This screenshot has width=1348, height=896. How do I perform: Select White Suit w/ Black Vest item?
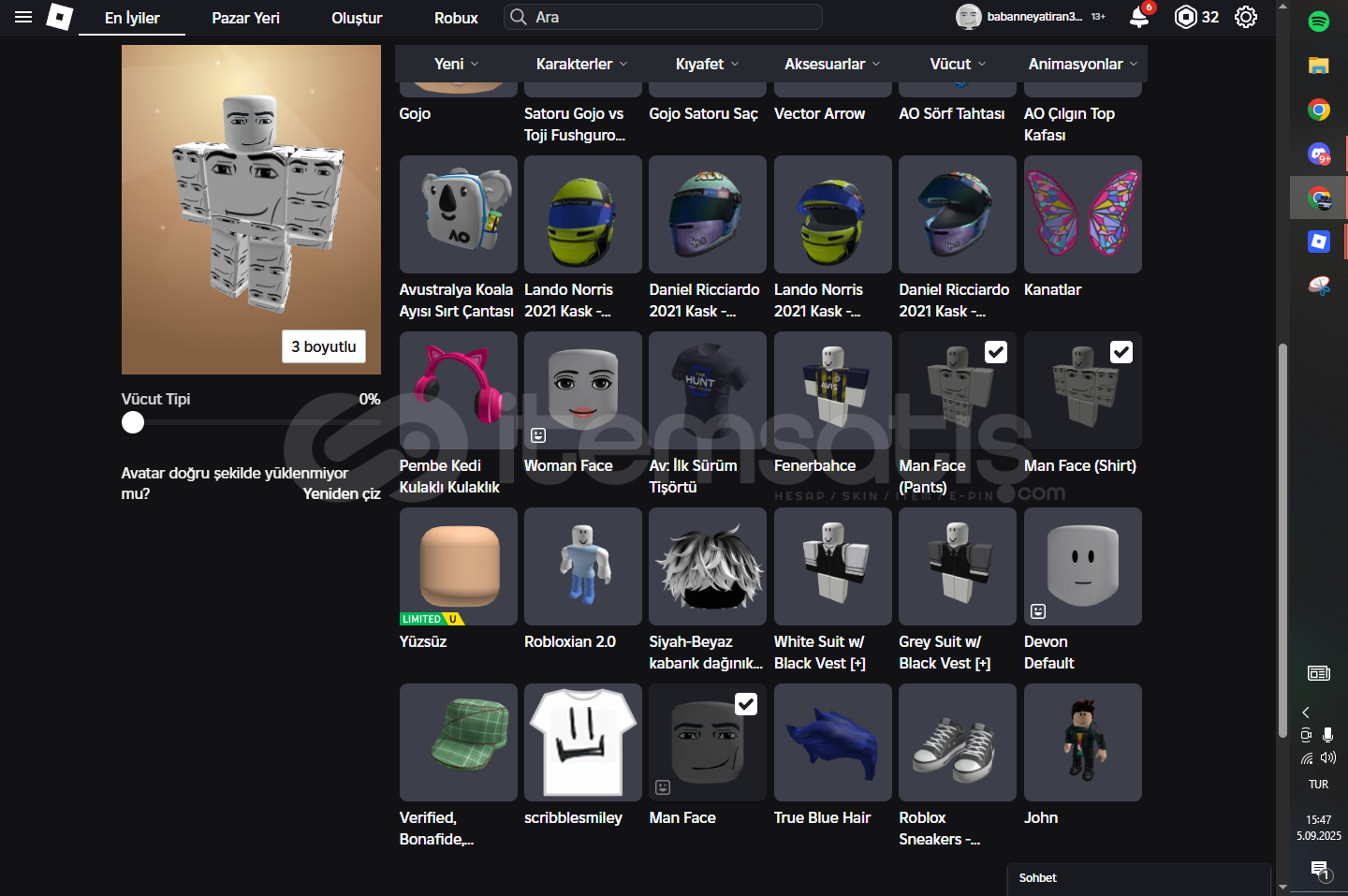point(833,566)
